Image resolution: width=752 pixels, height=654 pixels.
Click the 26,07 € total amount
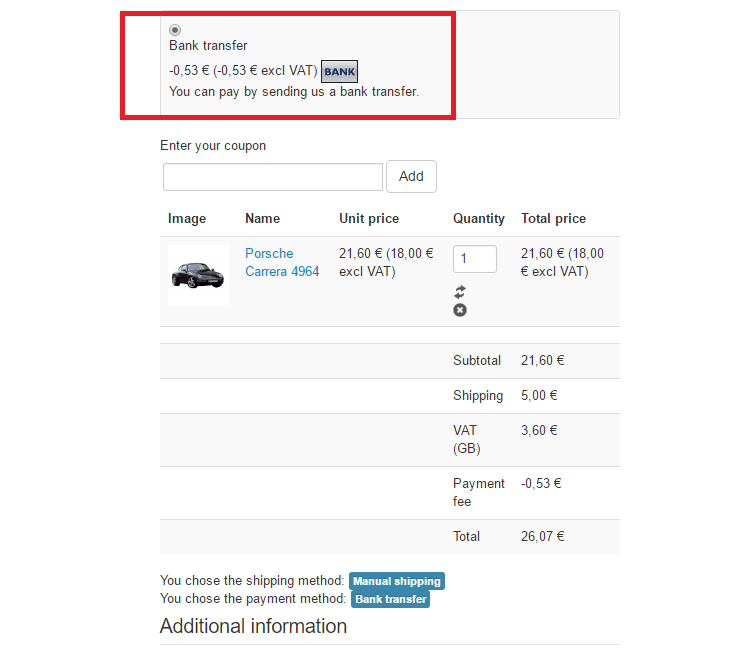tap(543, 536)
